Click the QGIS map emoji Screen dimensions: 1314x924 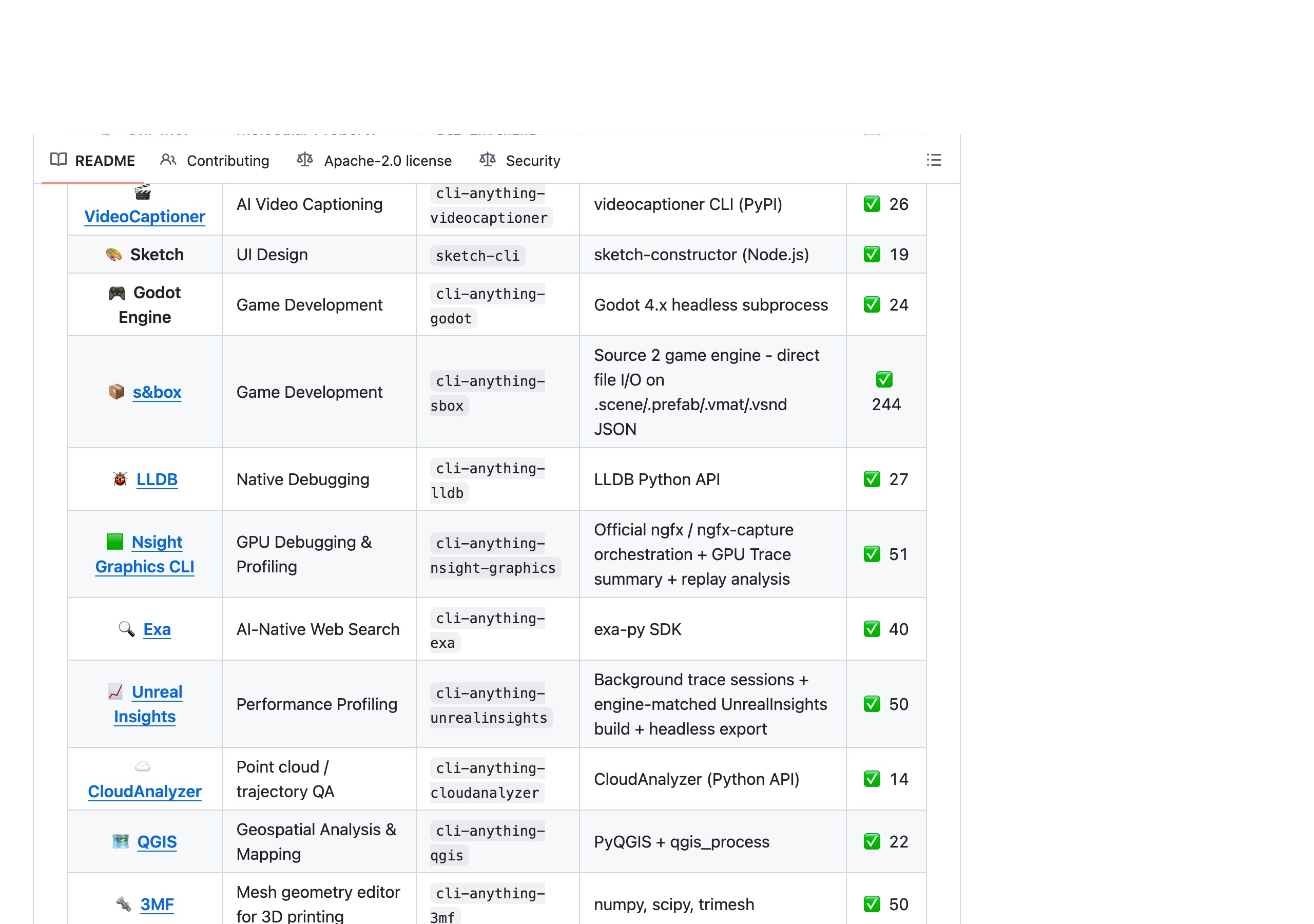click(x=121, y=841)
